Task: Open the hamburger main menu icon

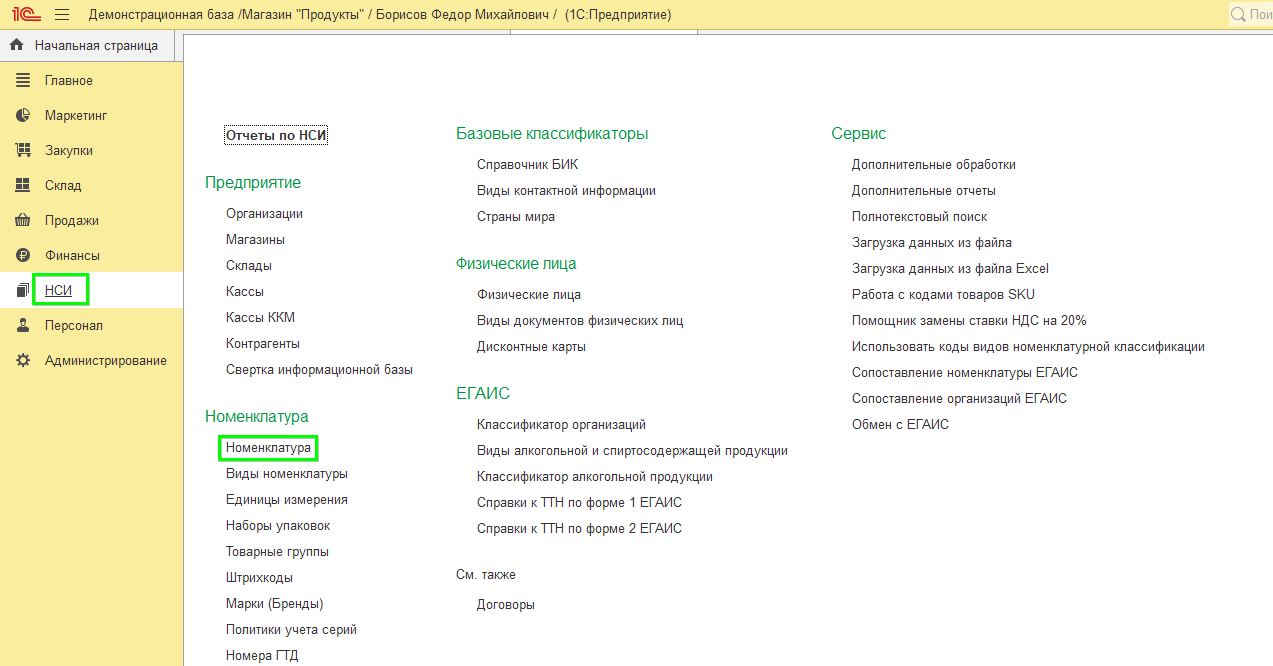Action: [x=62, y=15]
